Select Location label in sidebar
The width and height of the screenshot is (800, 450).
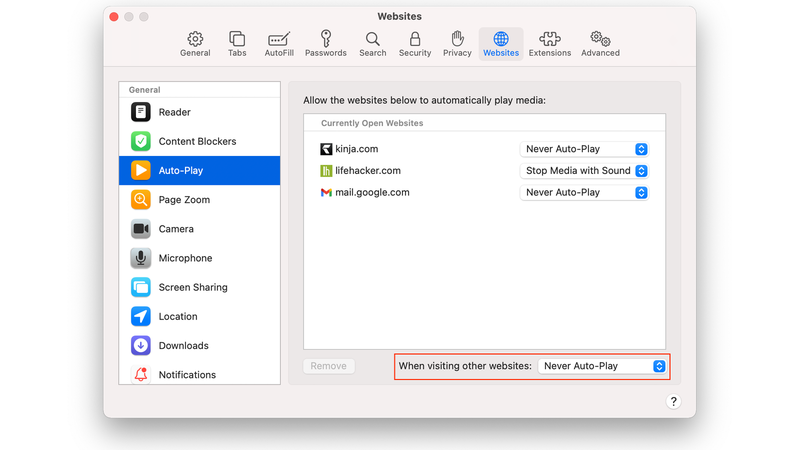pyautogui.click(x=178, y=316)
